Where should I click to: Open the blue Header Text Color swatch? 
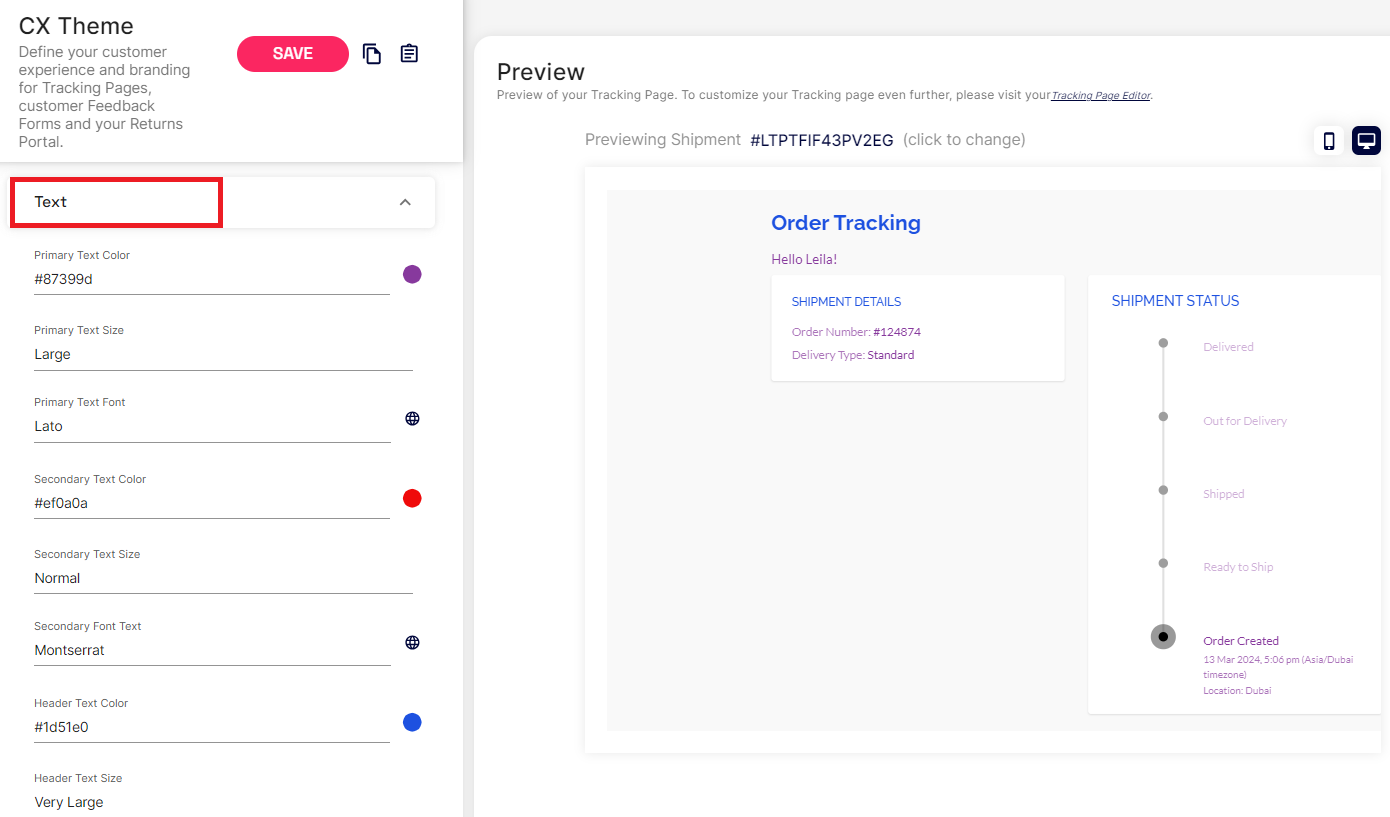pos(412,723)
